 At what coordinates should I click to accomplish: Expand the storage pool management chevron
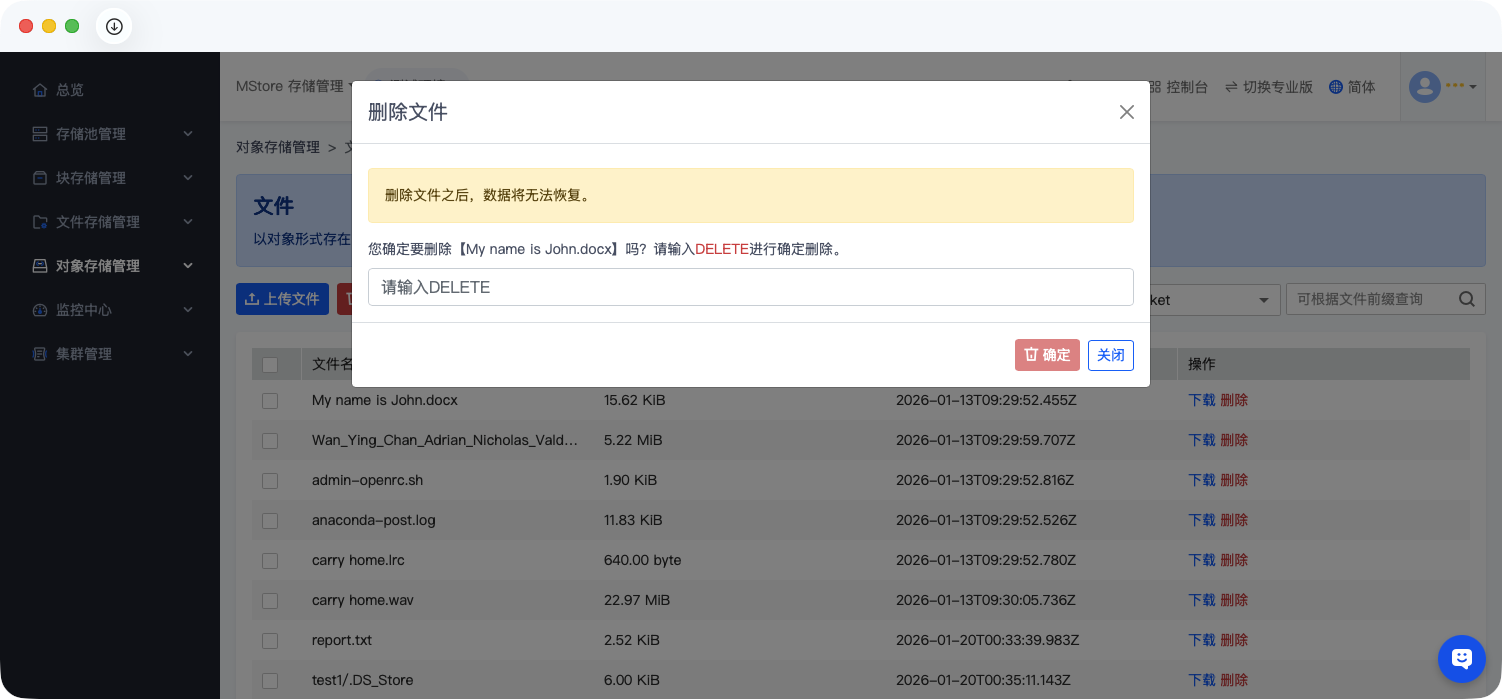pos(188,134)
